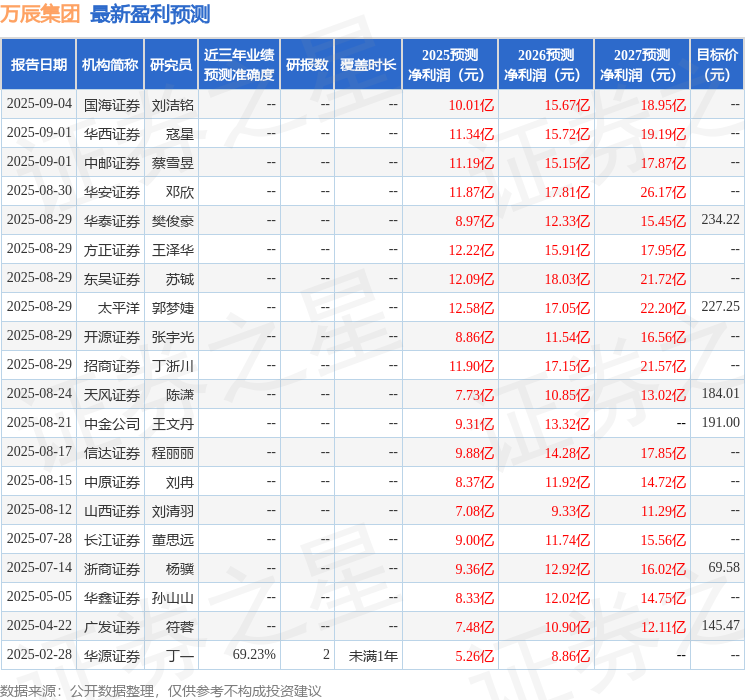Select the 太平洋 institution row
The width and height of the screenshot is (745, 700).
[372, 308]
